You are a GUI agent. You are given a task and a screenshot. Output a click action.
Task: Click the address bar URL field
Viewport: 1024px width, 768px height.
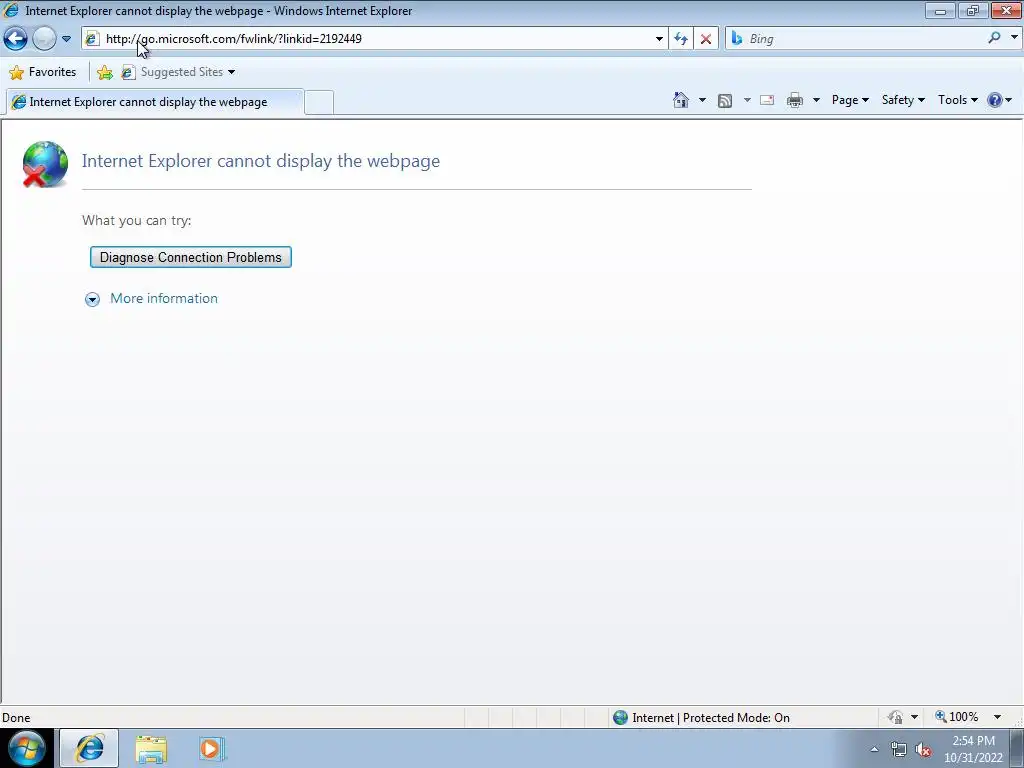click(x=376, y=39)
